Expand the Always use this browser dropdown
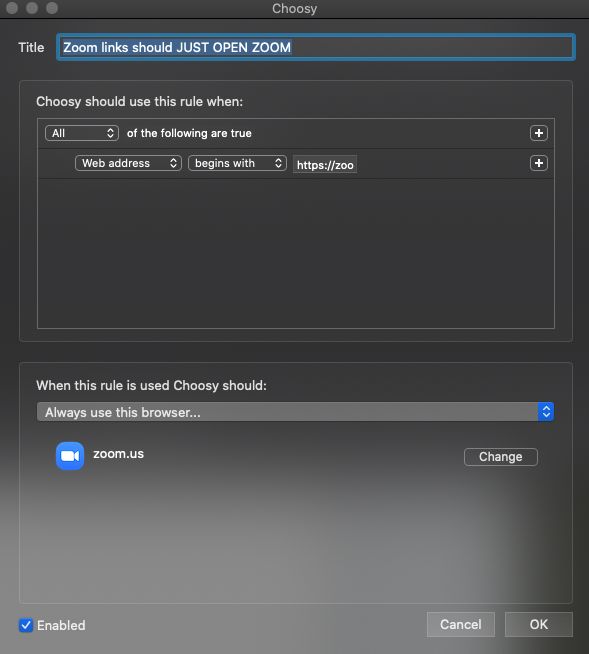This screenshot has width=589, height=654. (x=295, y=412)
